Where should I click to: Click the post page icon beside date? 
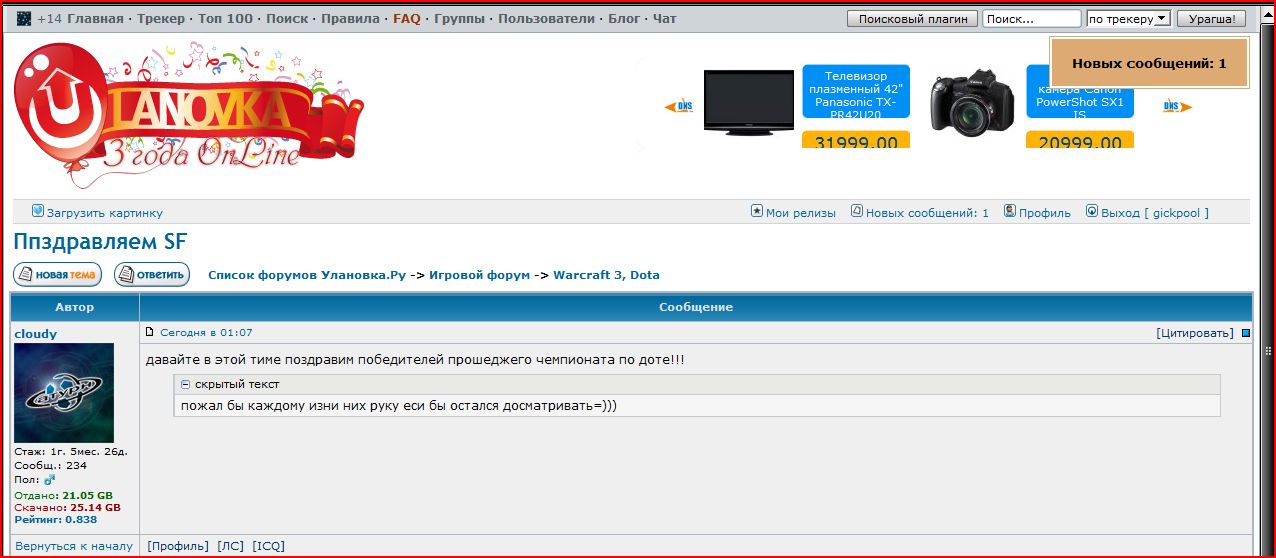click(x=151, y=332)
